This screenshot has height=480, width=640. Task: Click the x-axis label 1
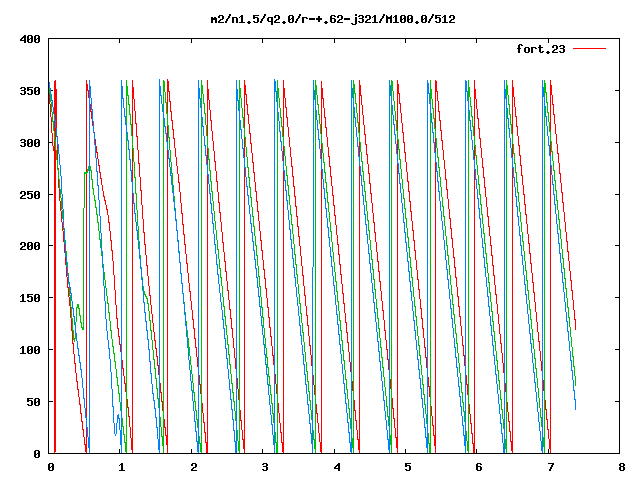122,467
